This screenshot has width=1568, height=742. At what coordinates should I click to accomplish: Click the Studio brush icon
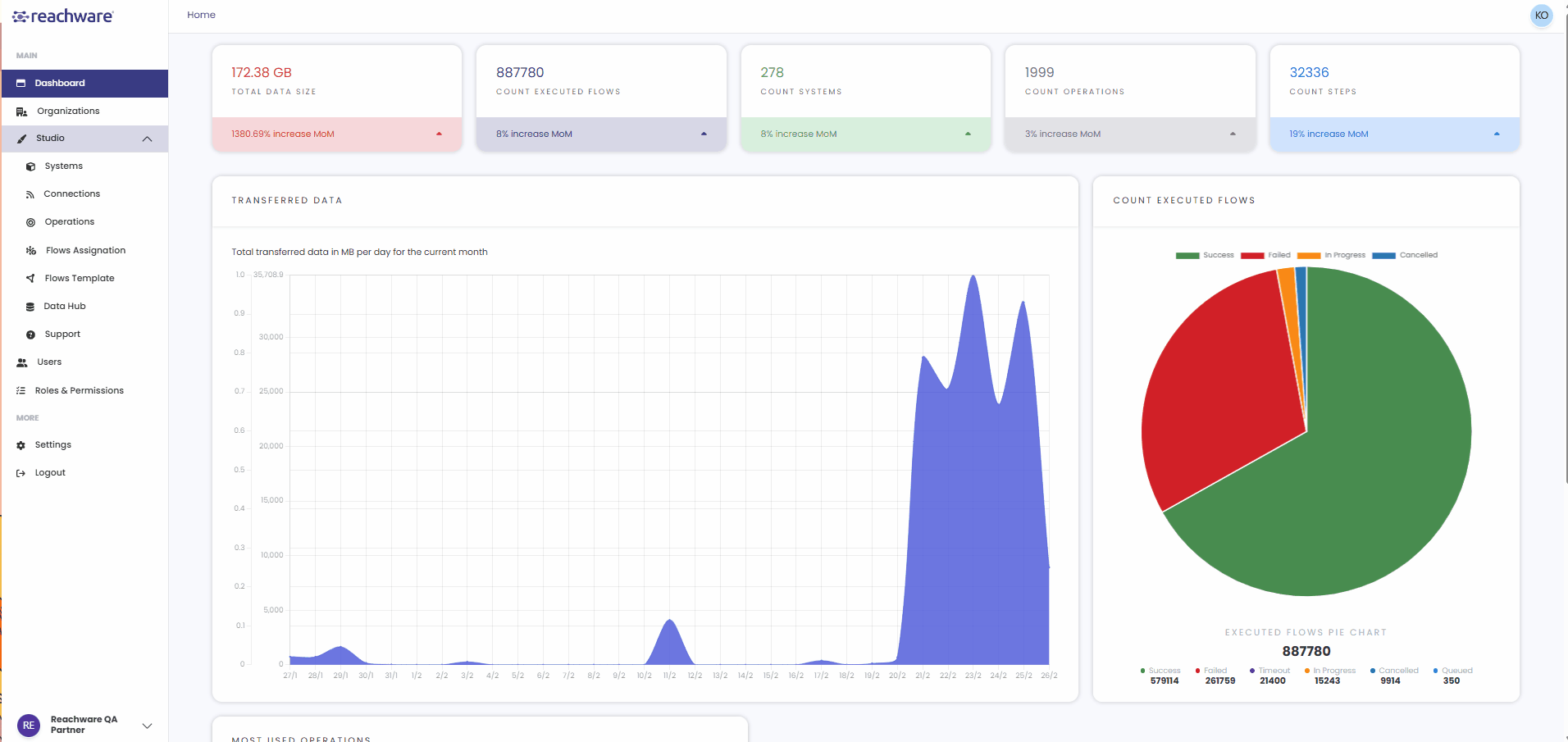pos(21,139)
